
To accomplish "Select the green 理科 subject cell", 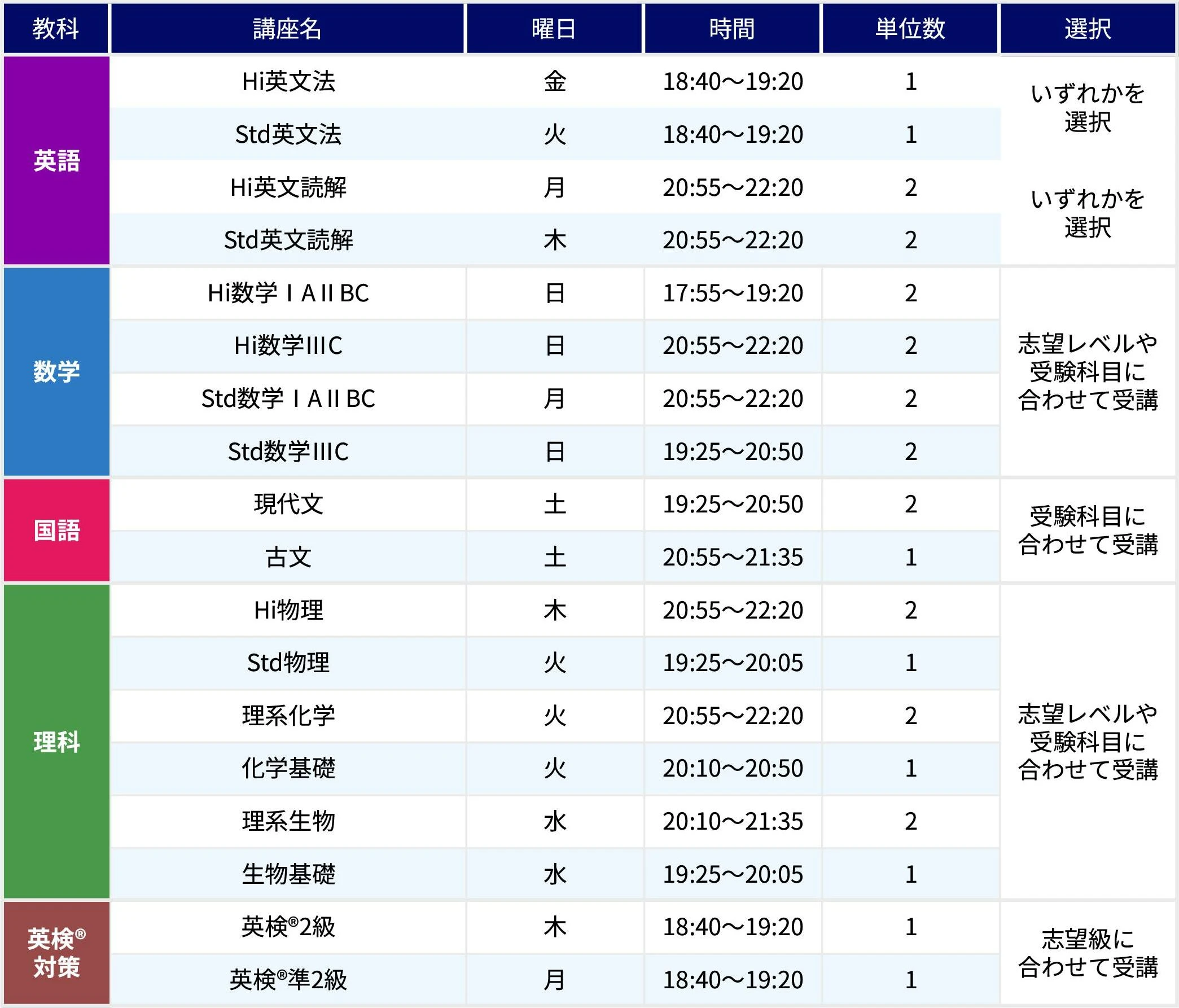I will [56, 742].
